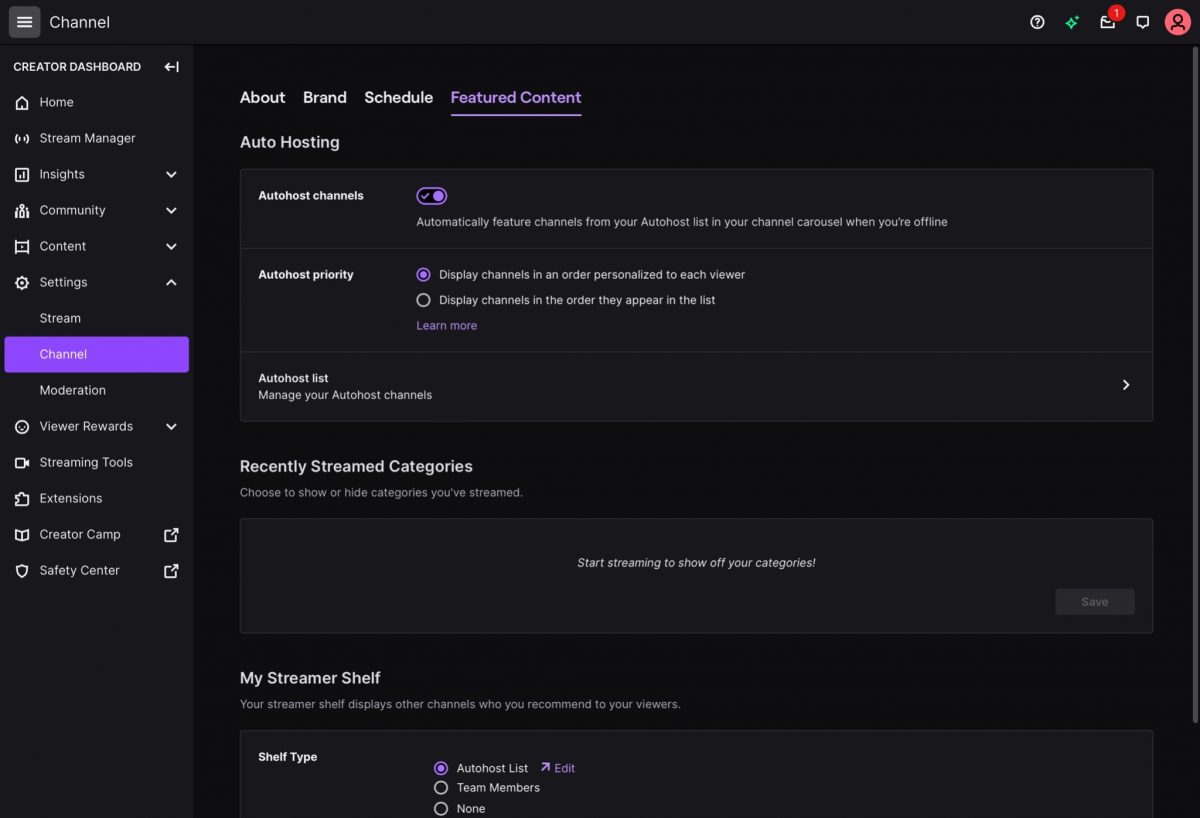Expand the Community sidebar section
This screenshot has width=1200, height=818.
tap(171, 210)
